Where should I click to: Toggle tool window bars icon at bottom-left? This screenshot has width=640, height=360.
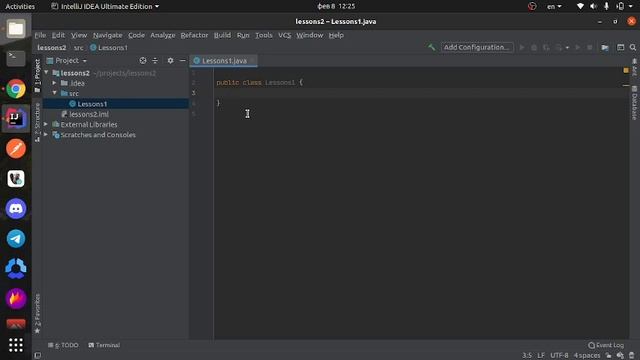click(x=38, y=356)
